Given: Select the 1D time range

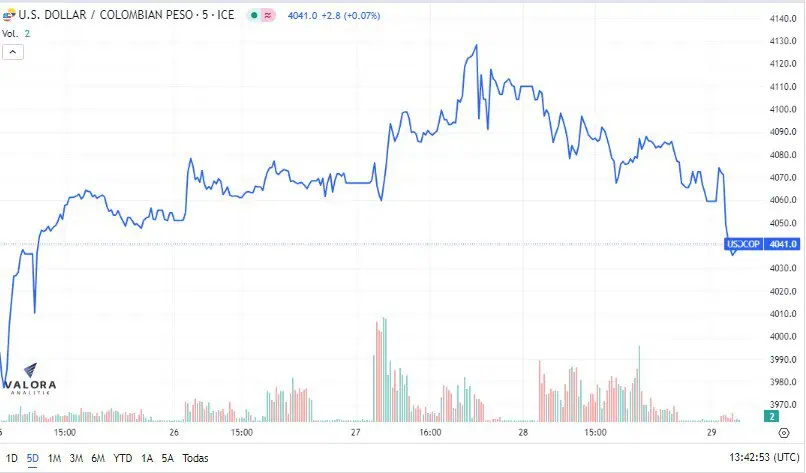Looking at the screenshot, I should click(11, 458).
